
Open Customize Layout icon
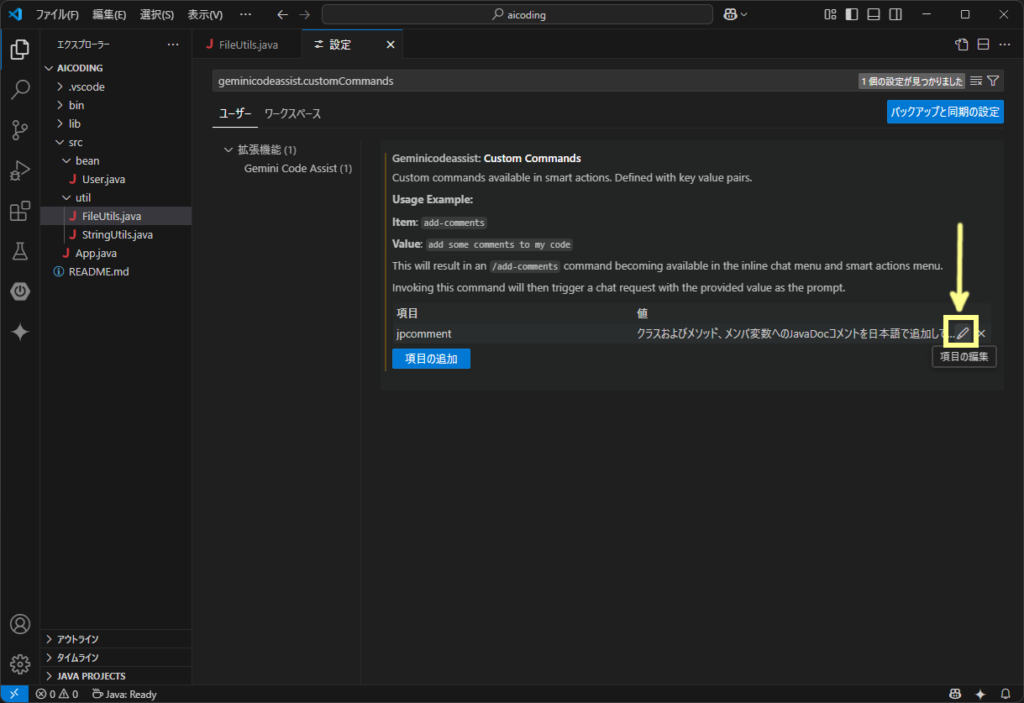830,14
